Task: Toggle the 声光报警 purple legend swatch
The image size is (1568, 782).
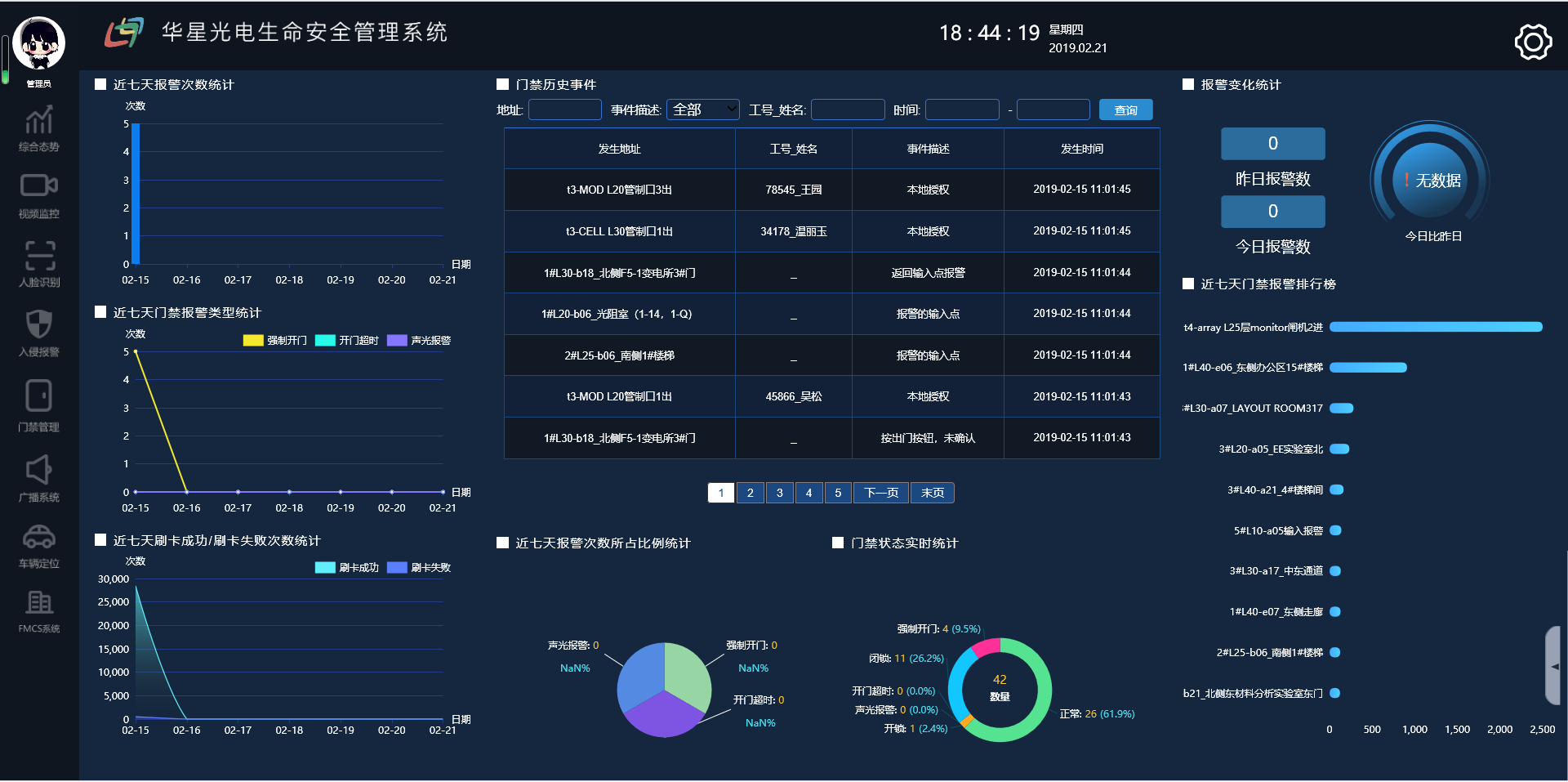Action: coord(397,340)
